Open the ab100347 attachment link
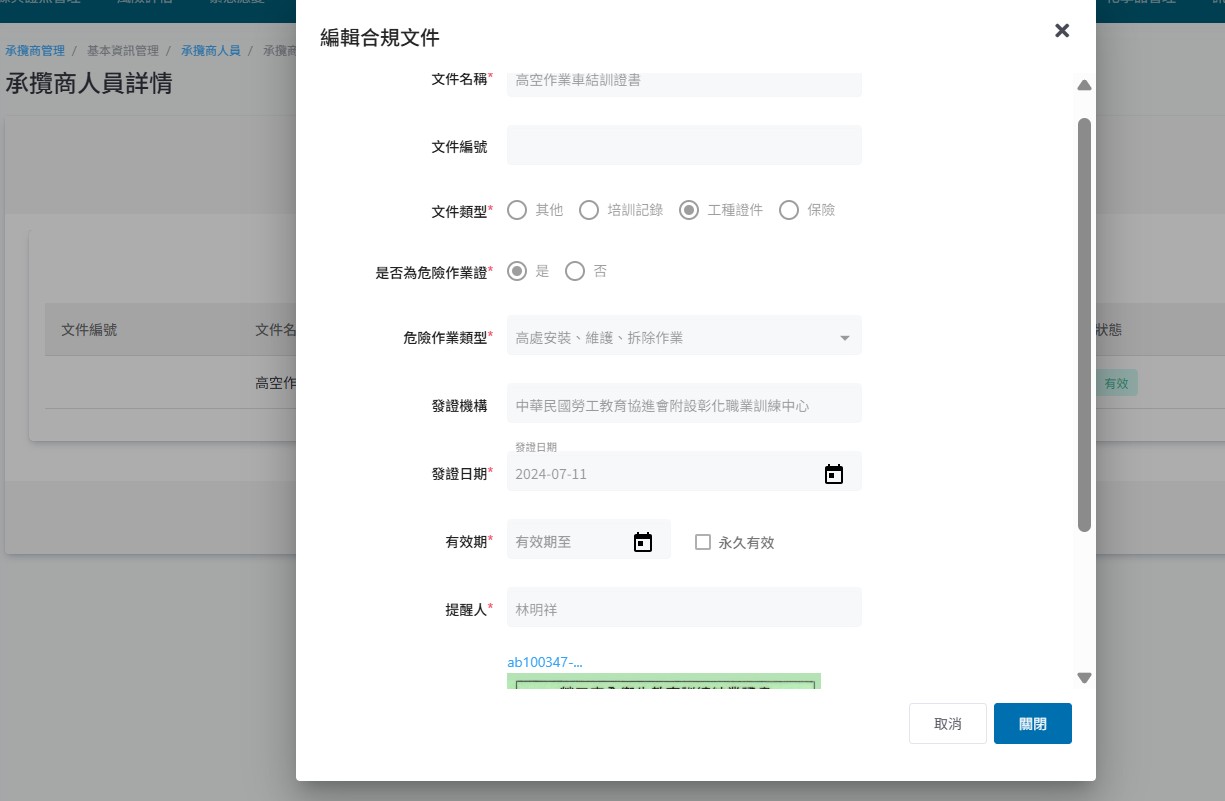The image size is (1225, 801). pos(545,662)
